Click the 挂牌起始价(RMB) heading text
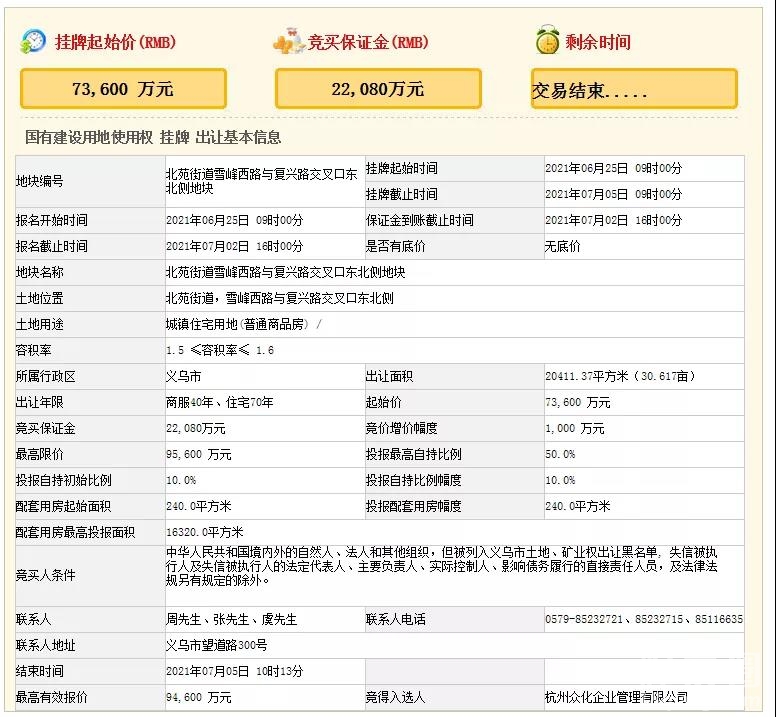The height and width of the screenshot is (717, 776). coord(114,43)
